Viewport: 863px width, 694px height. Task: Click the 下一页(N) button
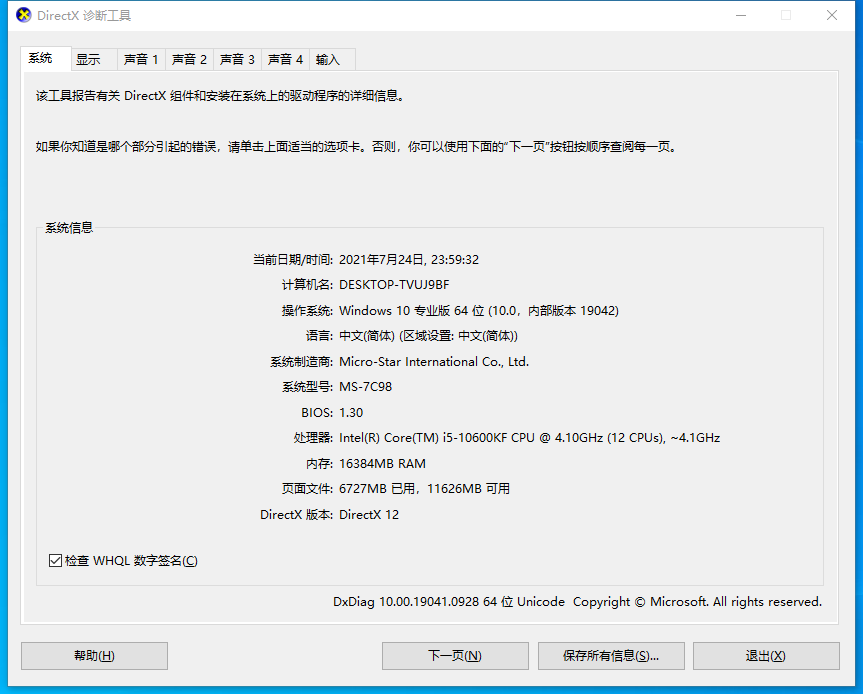[455, 655]
